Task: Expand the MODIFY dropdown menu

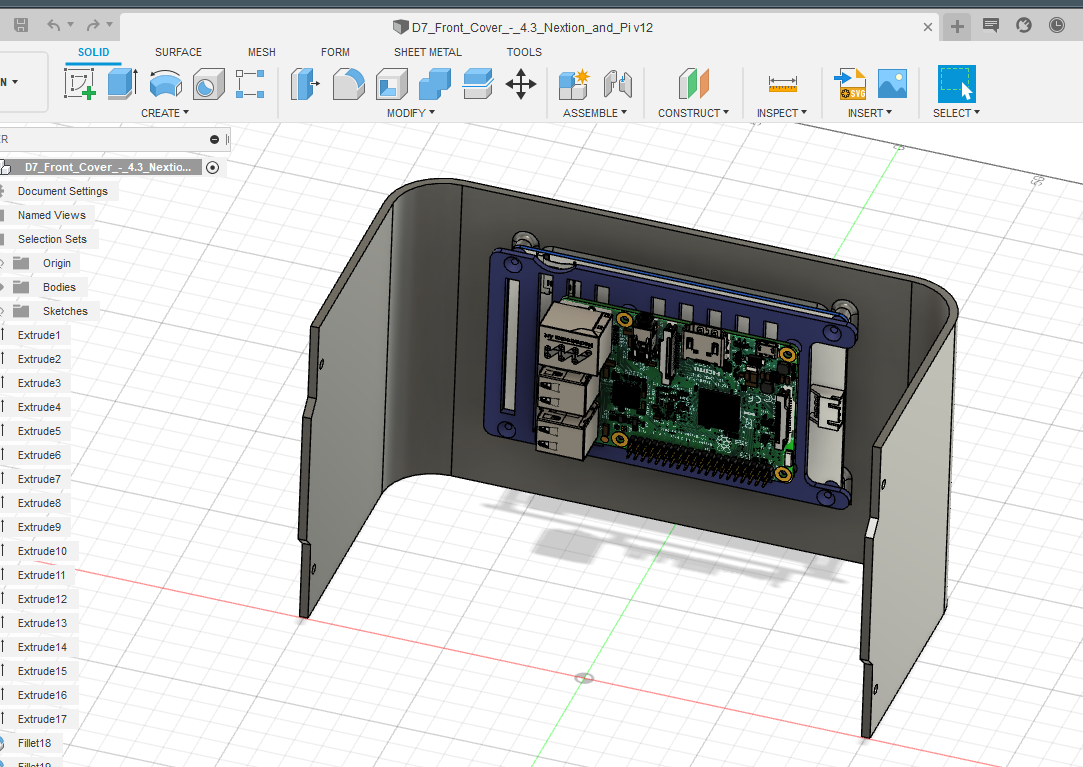Action: coord(411,113)
